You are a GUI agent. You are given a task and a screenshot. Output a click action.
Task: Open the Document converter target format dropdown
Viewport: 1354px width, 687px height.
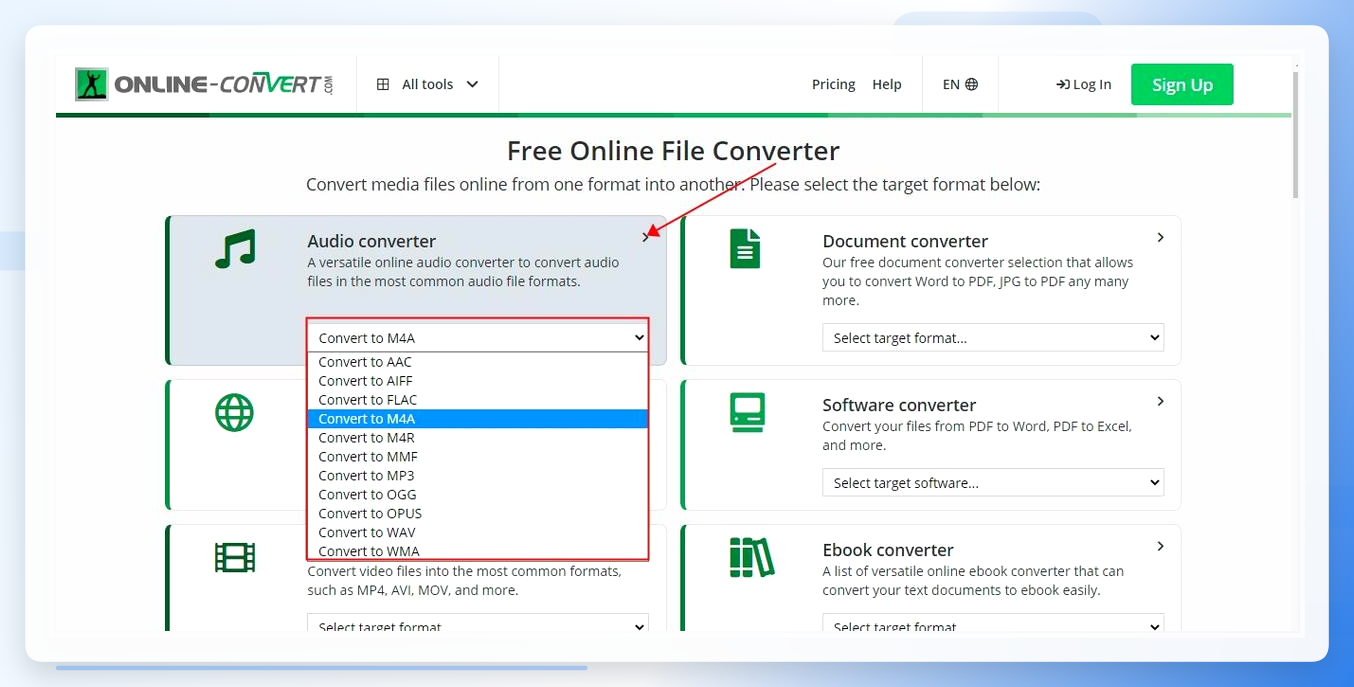(993, 338)
